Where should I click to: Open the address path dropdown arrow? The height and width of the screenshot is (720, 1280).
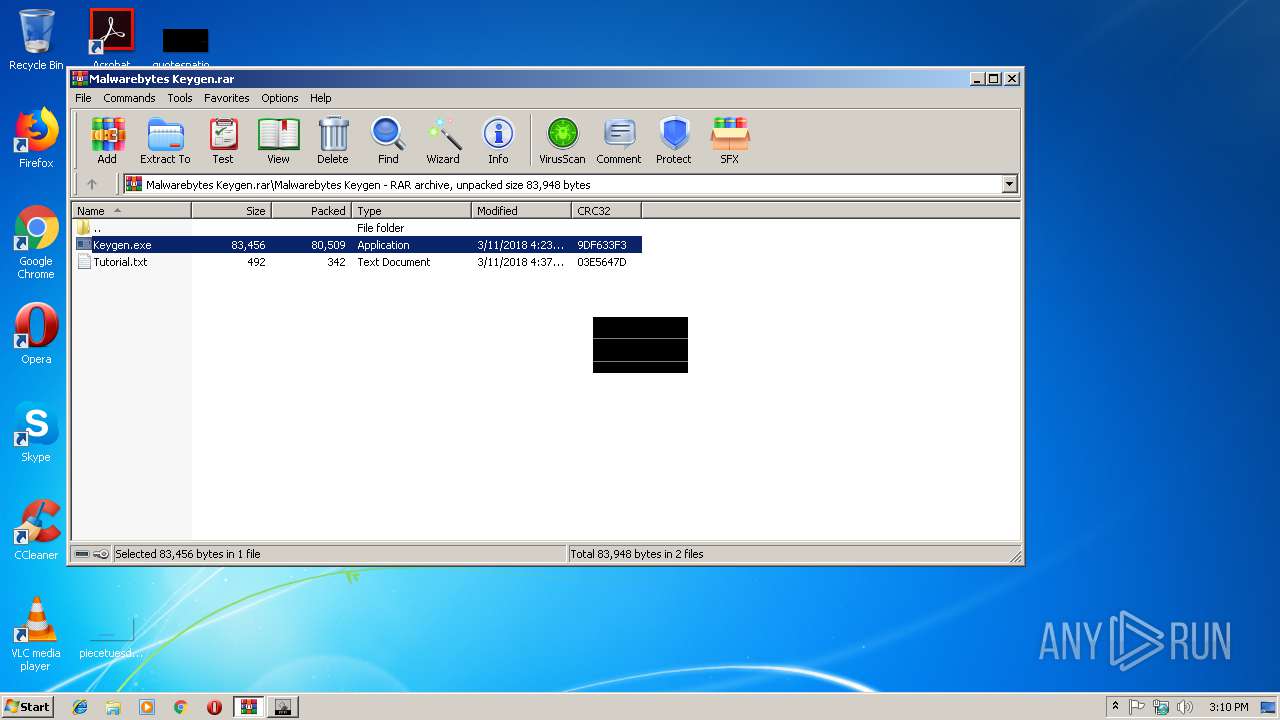[x=1009, y=184]
